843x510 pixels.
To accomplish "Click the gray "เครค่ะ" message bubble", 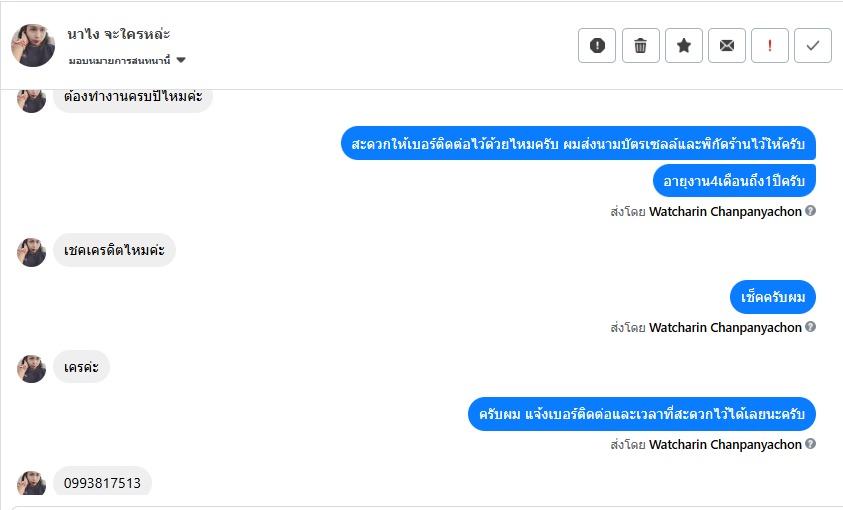I will (81, 367).
